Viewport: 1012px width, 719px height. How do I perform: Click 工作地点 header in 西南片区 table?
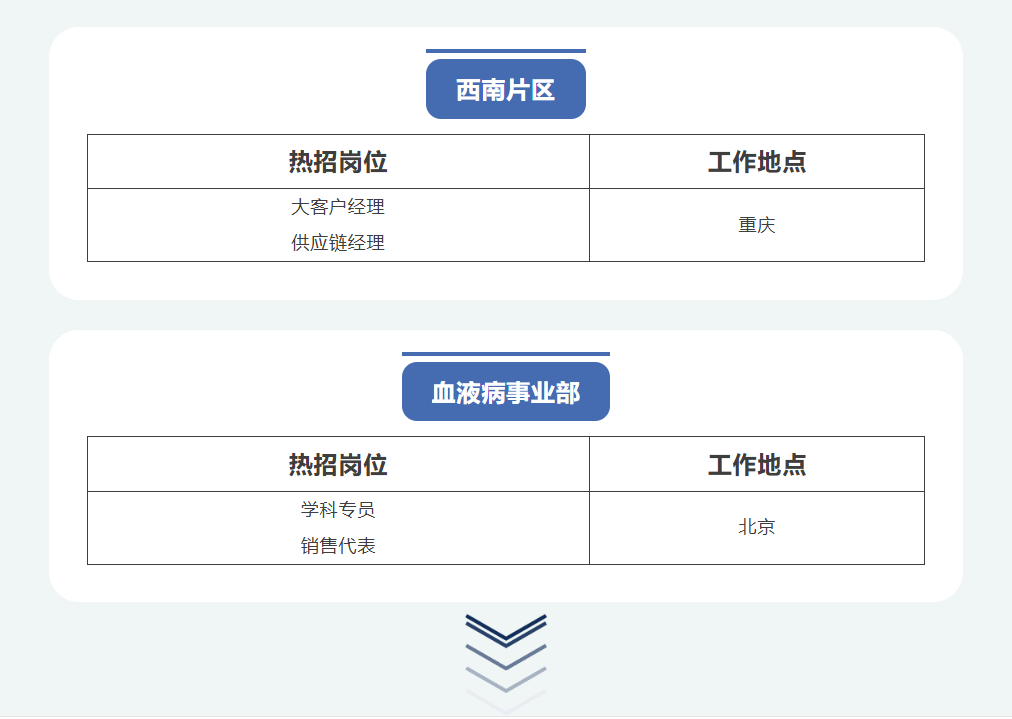[756, 162]
